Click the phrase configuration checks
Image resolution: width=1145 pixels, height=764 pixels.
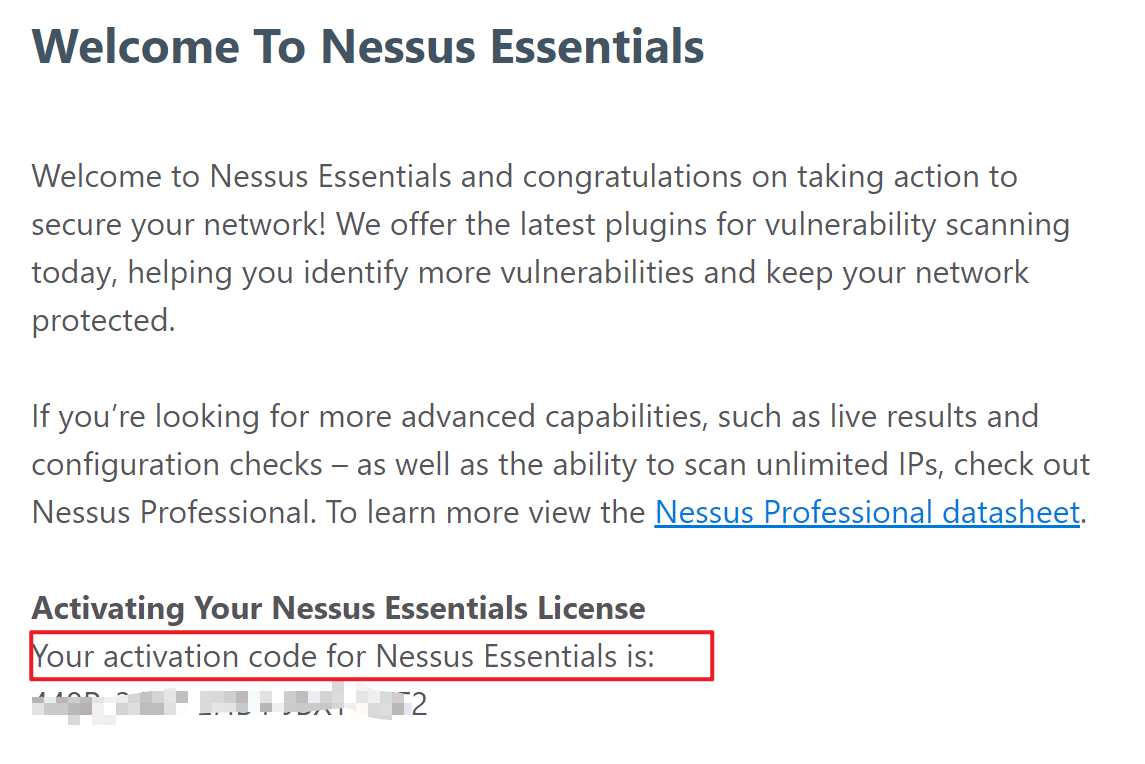coord(177,465)
